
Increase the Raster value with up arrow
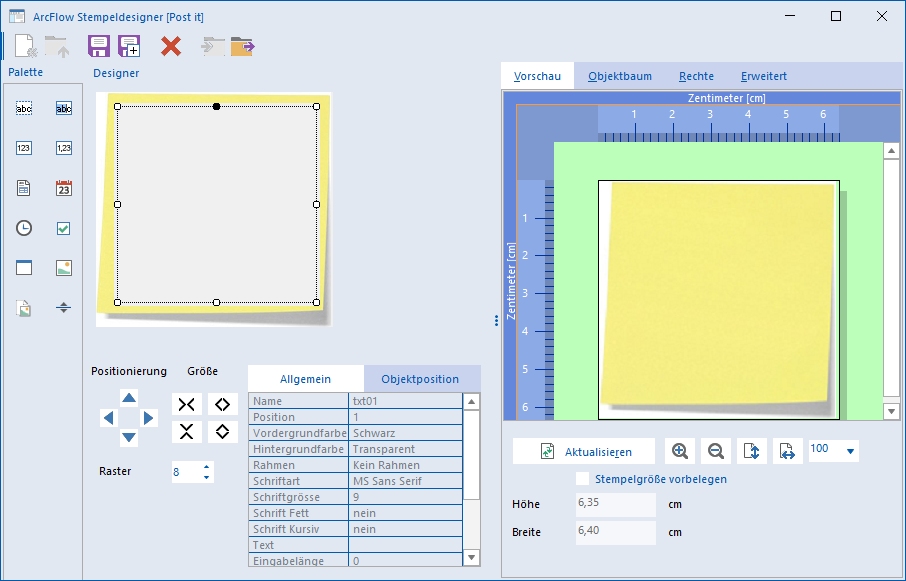(x=206, y=467)
